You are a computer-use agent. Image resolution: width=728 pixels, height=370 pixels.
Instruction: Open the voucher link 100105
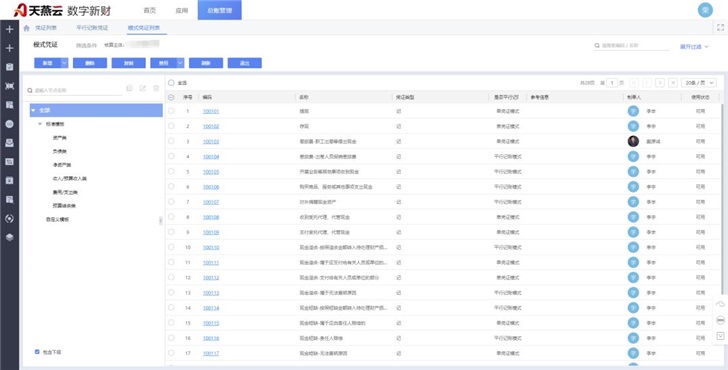tap(211, 172)
